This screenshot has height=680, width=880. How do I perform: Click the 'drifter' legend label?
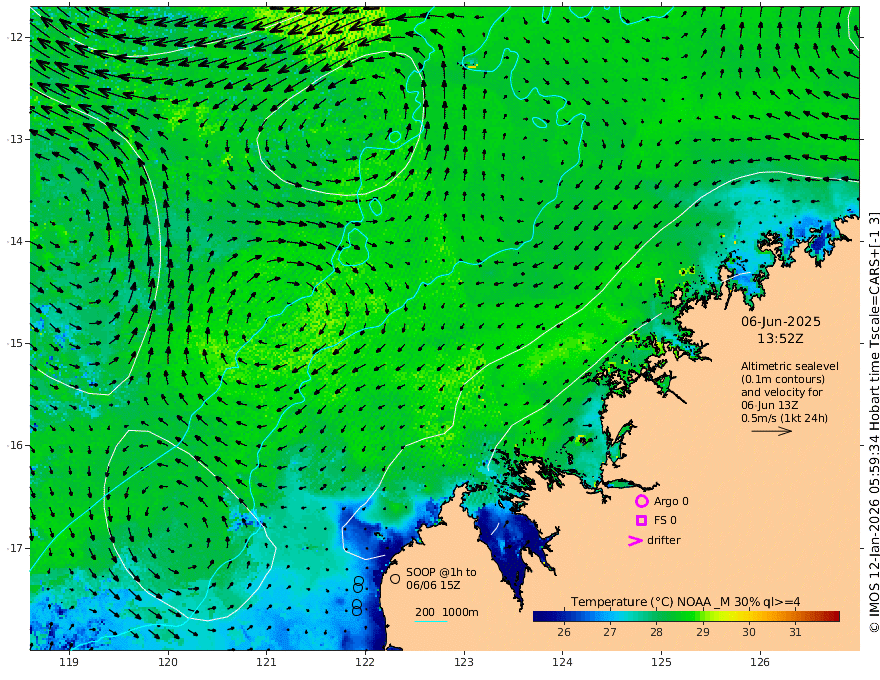click(664, 540)
